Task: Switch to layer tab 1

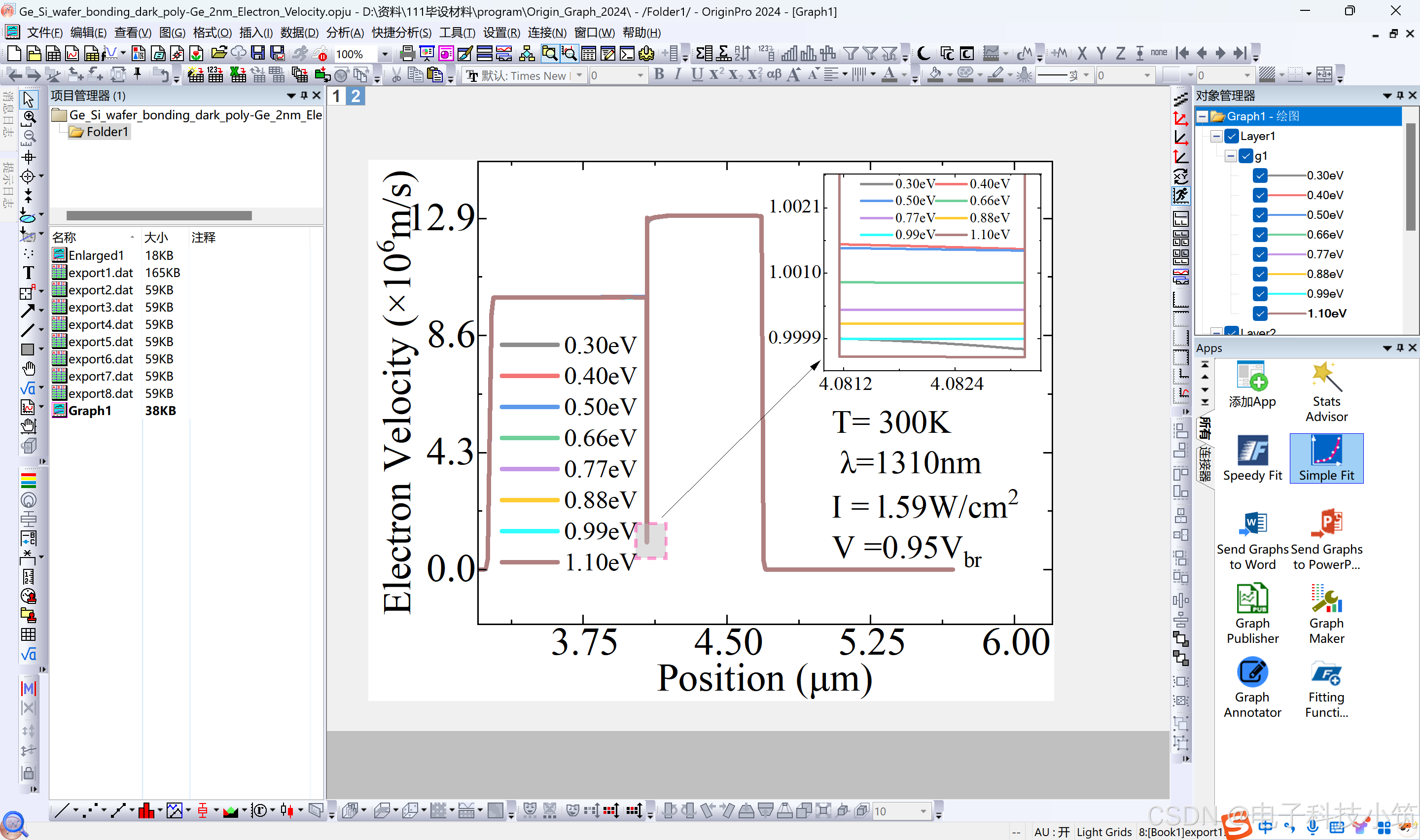Action: tap(336, 96)
